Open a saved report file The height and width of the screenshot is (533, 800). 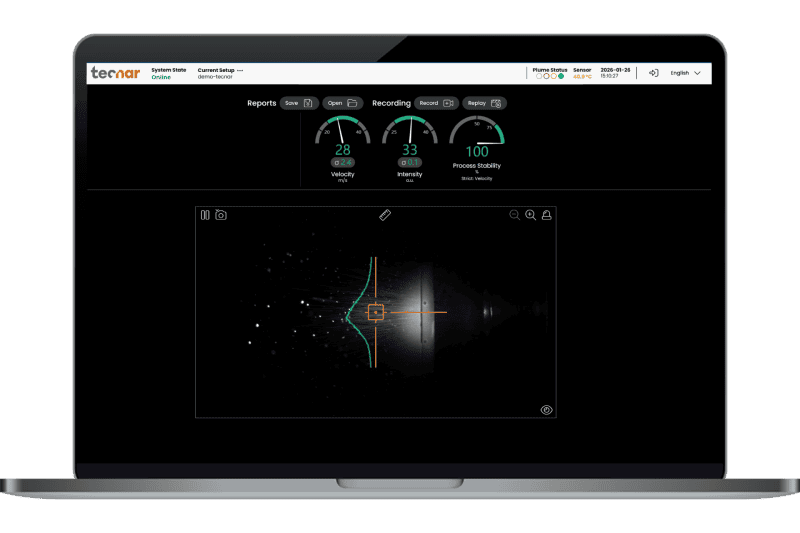click(342, 103)
